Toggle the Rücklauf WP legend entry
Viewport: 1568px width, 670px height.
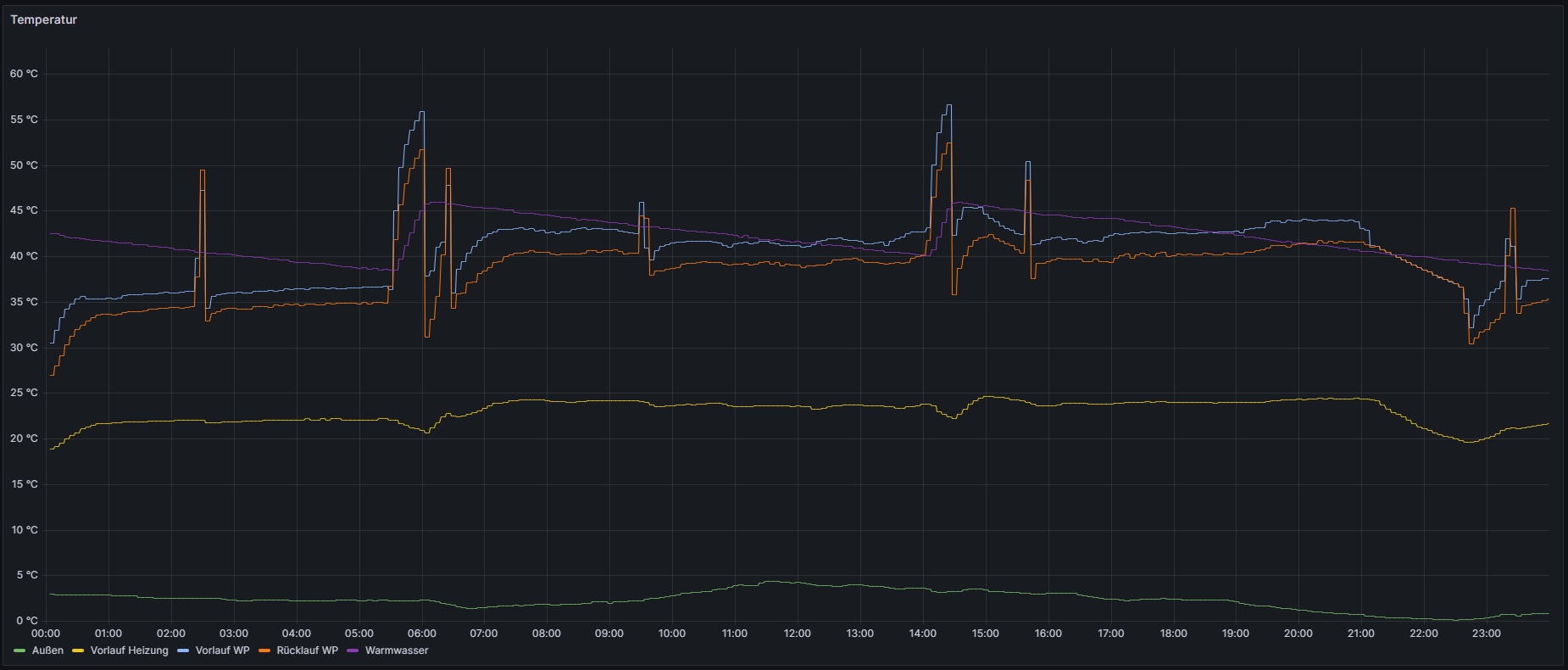(307, 650)
